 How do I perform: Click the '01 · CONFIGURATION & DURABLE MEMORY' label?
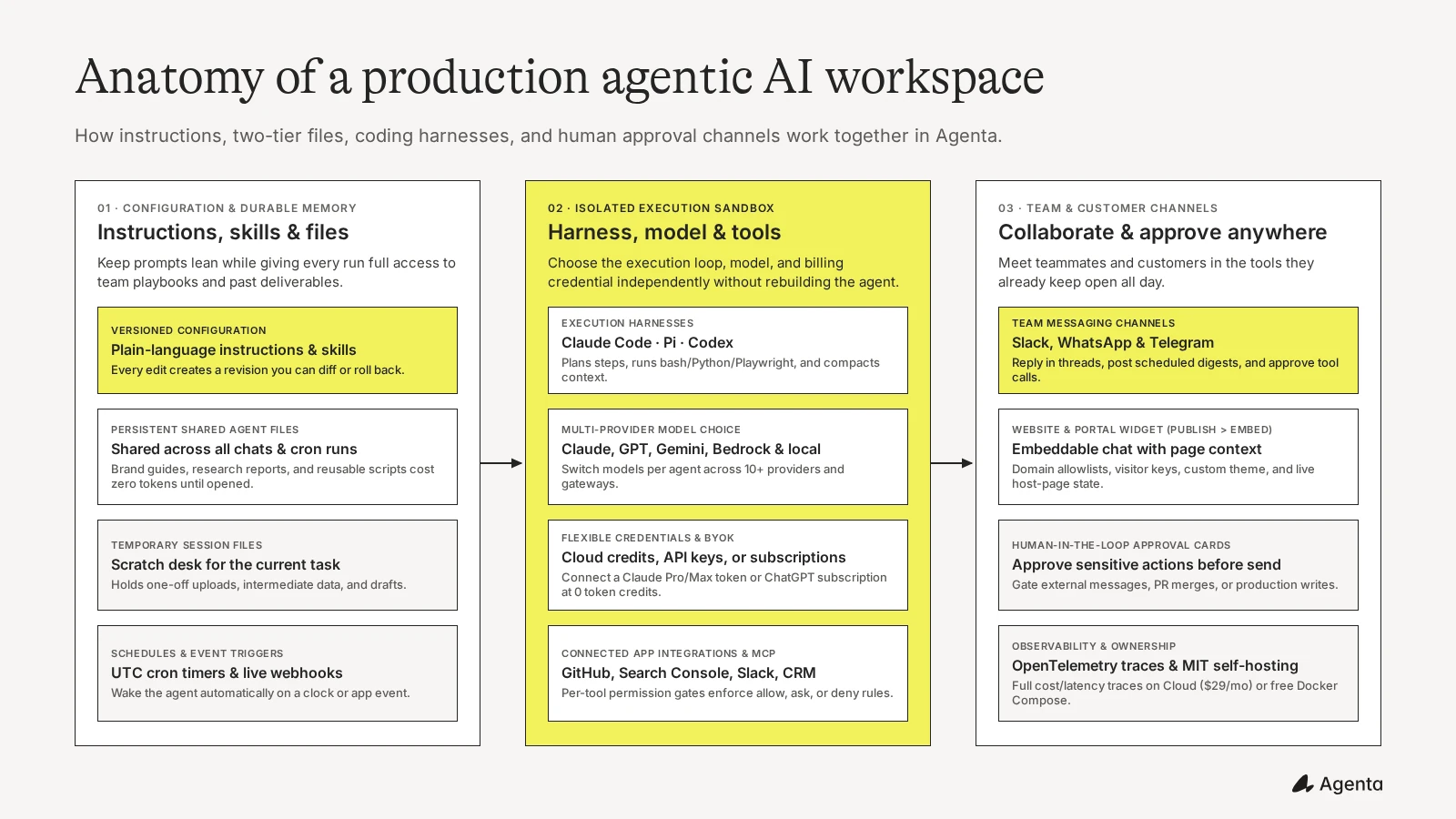tap(227, 208)
